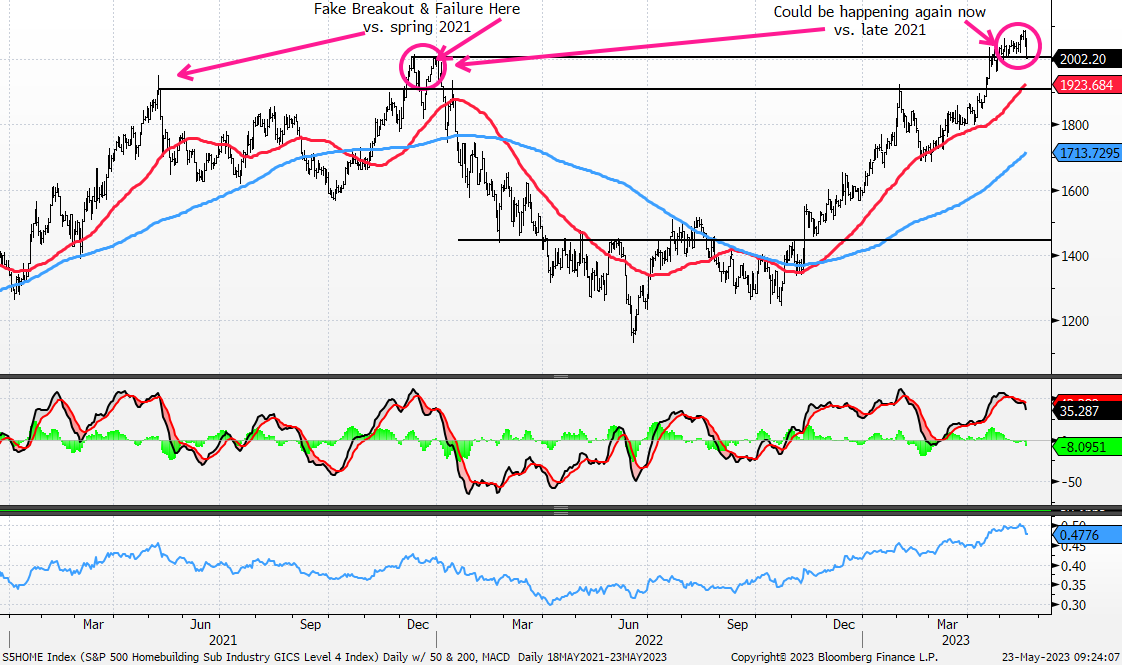
Task: Click the "Could be happening again now" annotation text
Action: click(x=879, y=12)
